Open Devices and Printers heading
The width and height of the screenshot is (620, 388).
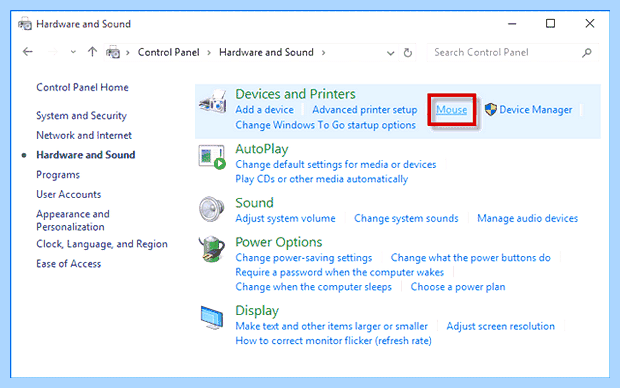pyautogui.click(x=295, y=94)
